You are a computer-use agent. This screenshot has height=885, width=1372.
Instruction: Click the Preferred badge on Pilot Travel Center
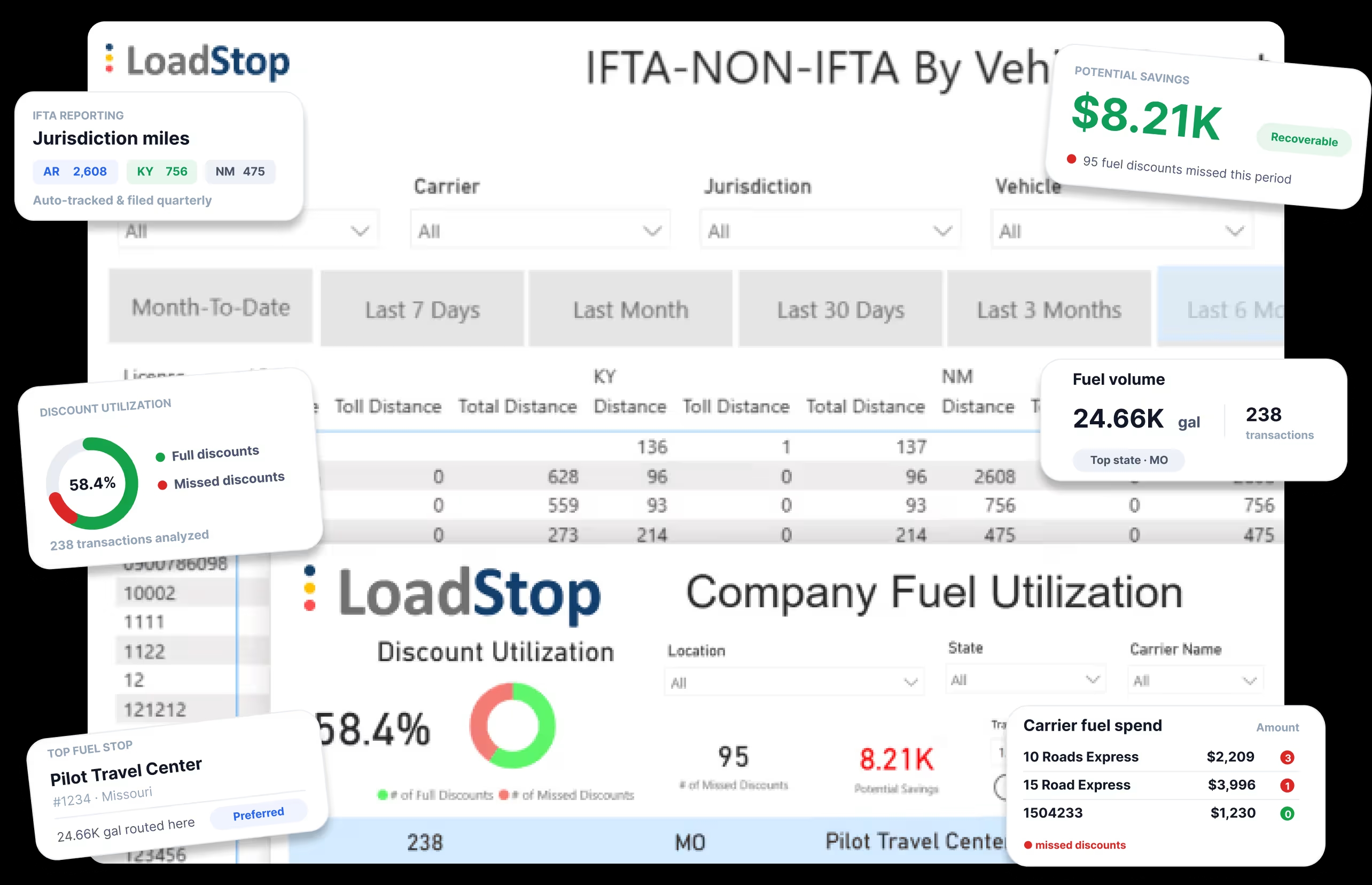[259, 814]
